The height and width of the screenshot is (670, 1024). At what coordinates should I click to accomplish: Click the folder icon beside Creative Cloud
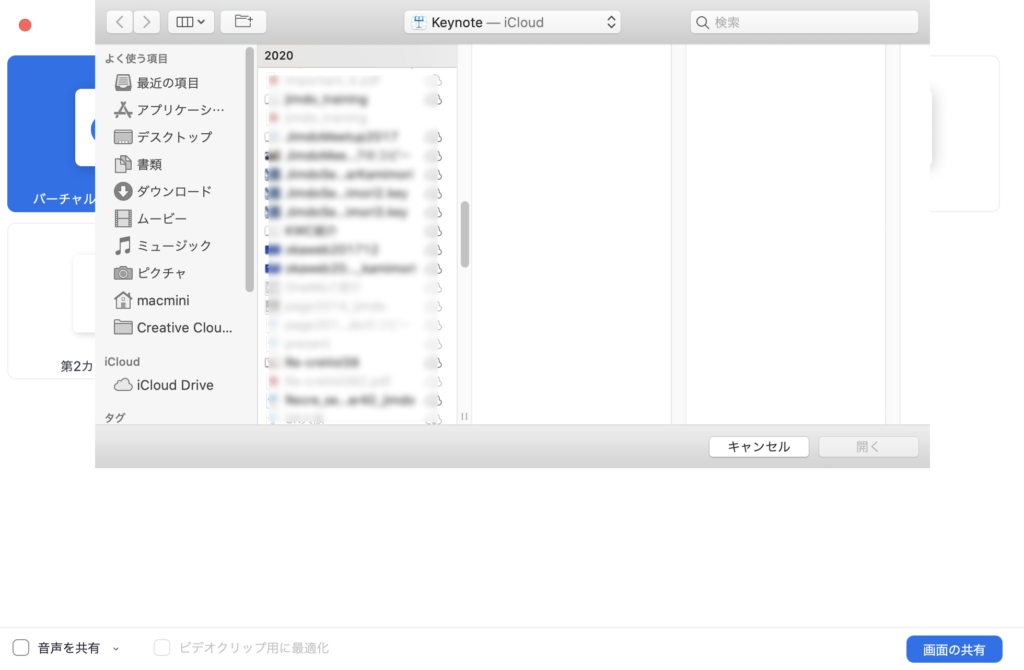[123, 327]
